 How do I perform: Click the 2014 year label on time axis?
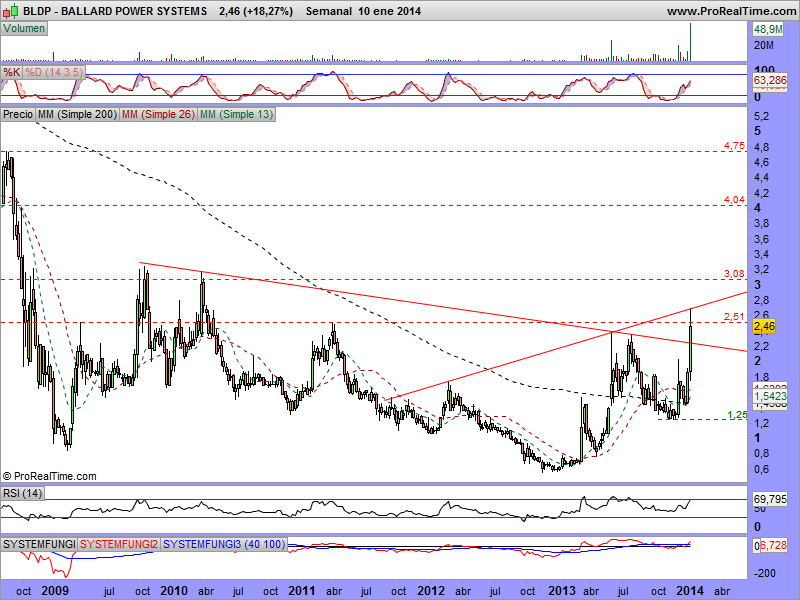coord(689,591)
